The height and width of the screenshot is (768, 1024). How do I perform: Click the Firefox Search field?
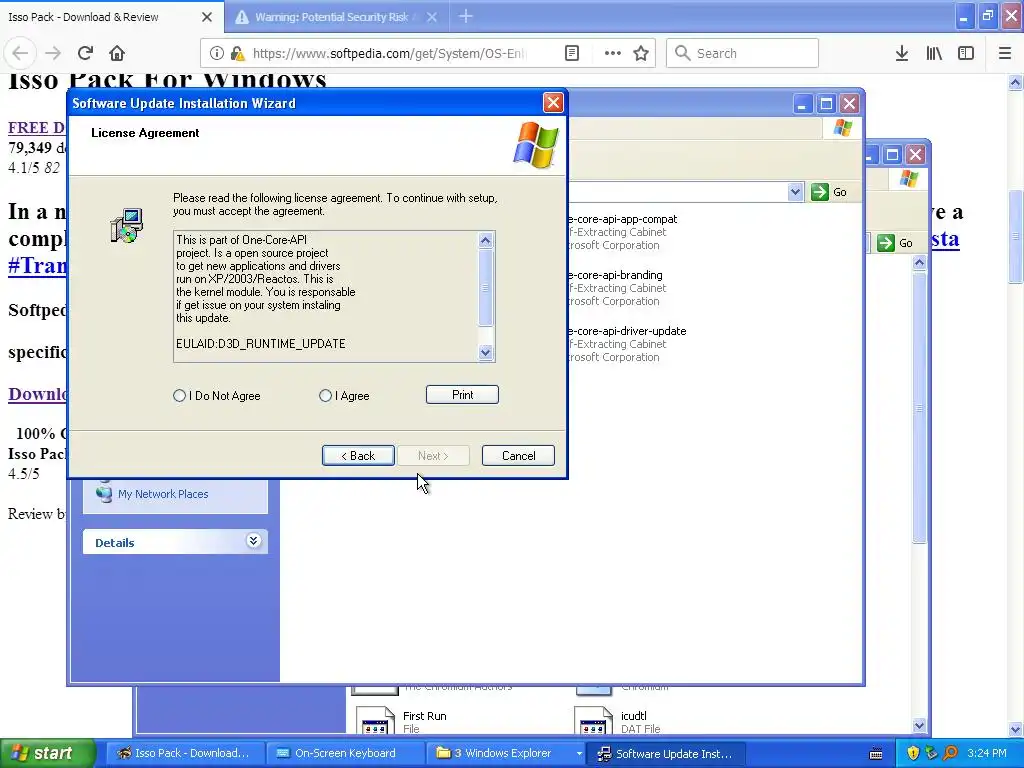(743, 53)
